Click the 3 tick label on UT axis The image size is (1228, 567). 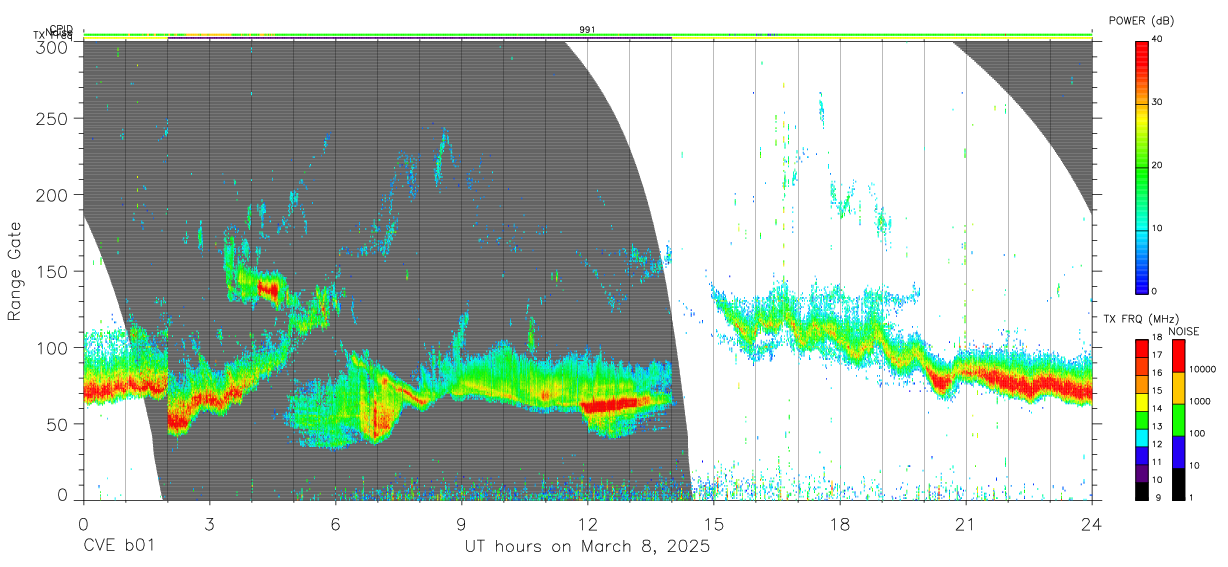coord(209,523)
